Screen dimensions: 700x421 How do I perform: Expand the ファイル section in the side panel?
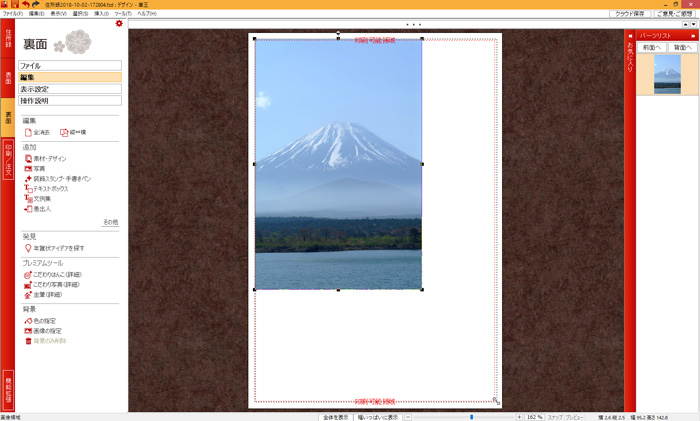tap(69, 65)
